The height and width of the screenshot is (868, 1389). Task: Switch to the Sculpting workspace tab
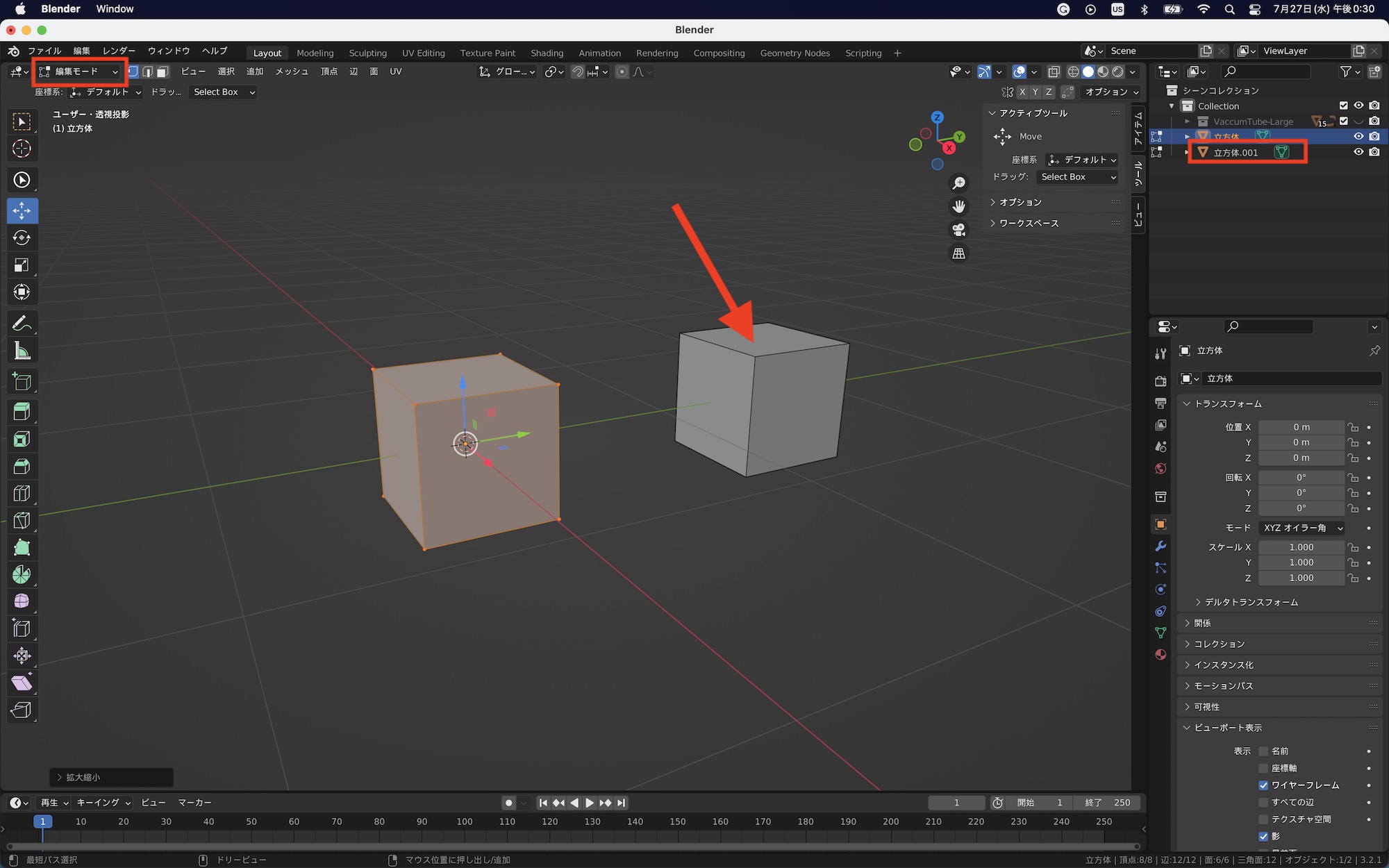click(367, 53)
